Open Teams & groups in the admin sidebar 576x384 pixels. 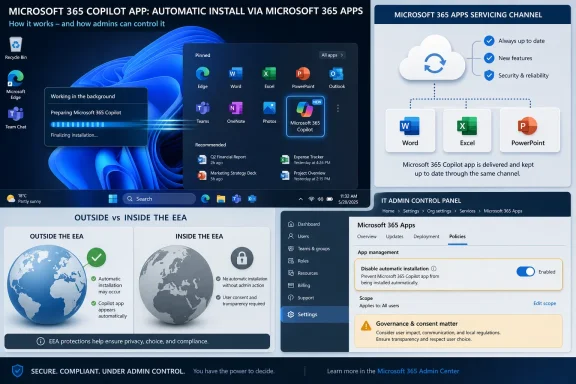click(309, 249)
